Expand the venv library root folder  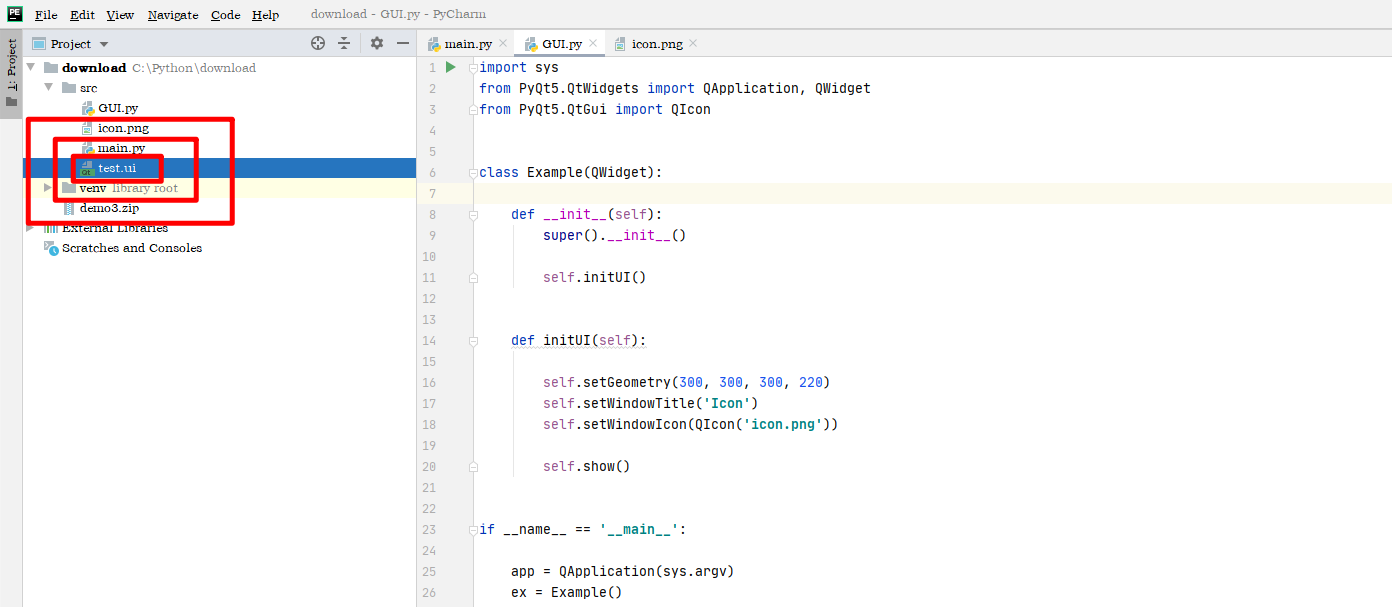48,188
